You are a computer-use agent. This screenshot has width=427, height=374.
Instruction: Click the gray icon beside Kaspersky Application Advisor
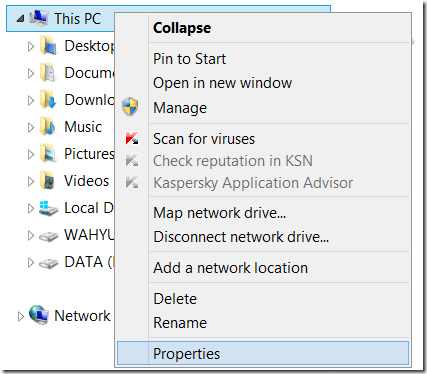tap(132, 182)
